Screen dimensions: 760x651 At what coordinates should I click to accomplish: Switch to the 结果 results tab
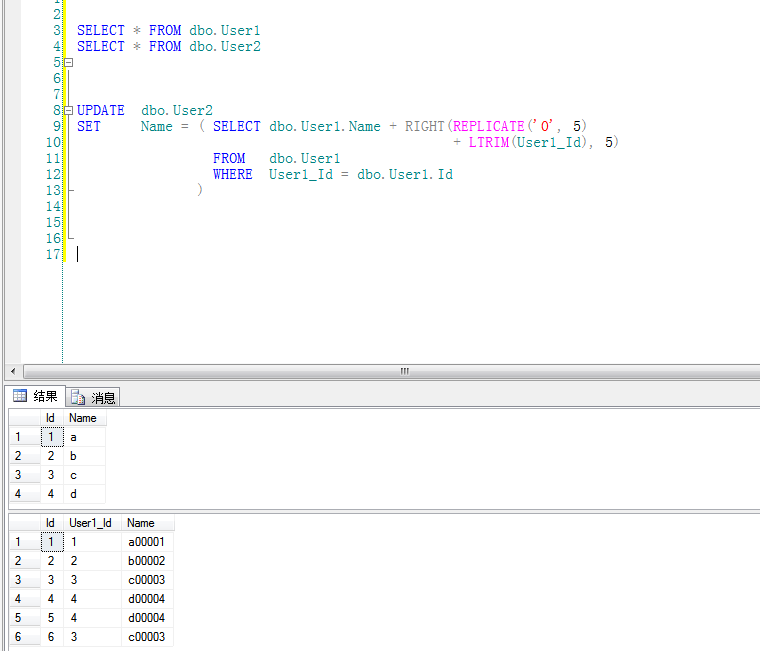coord(37,397)
